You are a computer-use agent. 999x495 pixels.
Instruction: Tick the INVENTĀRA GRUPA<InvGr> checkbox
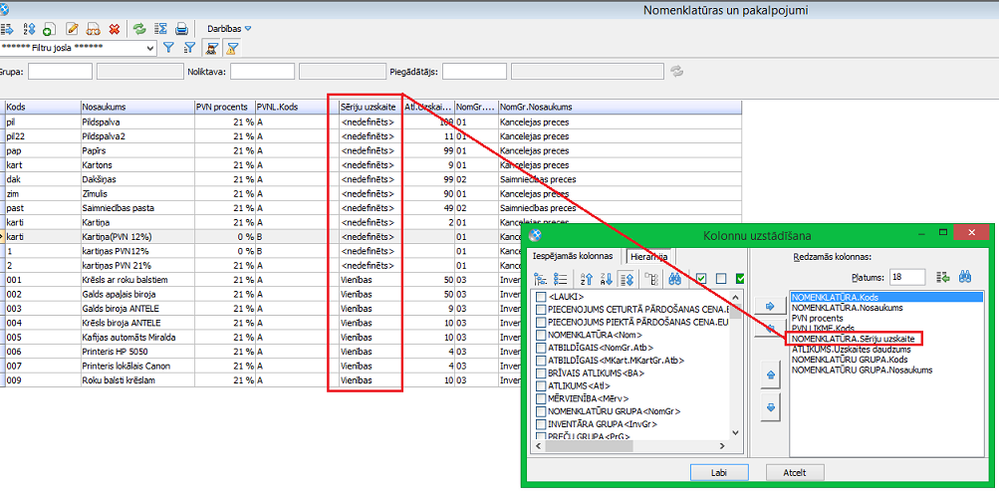pyautogui.click(x=542, y=424)
